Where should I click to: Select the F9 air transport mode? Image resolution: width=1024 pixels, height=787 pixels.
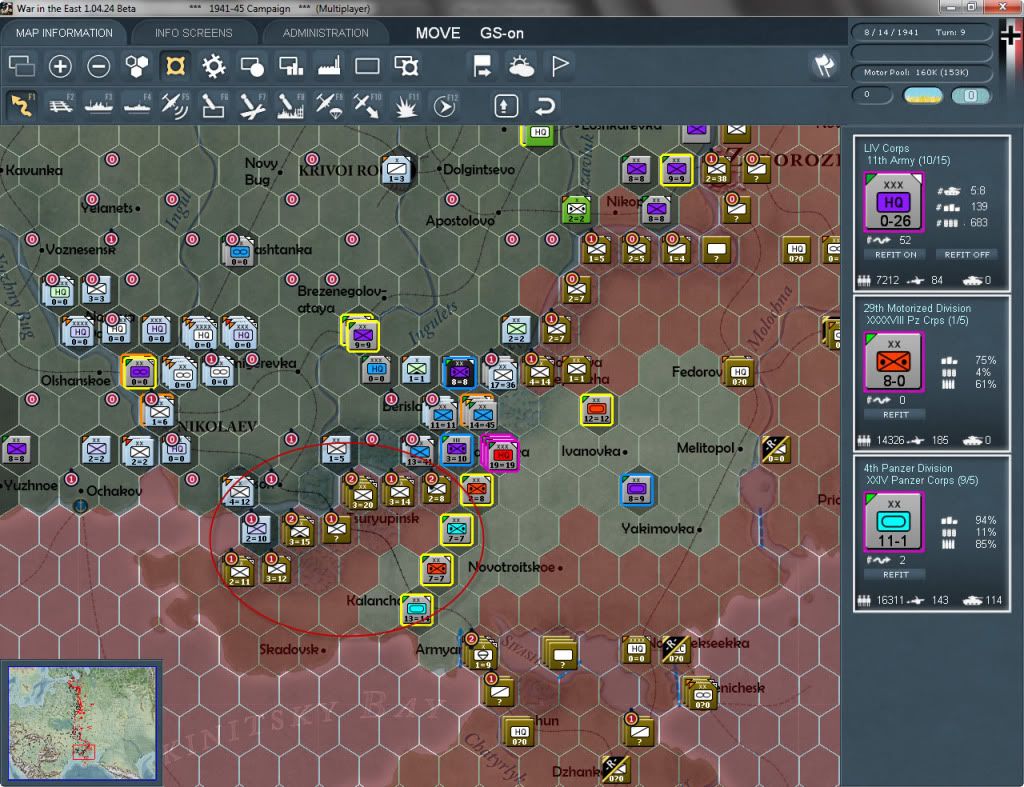click(x=328, y=106)
